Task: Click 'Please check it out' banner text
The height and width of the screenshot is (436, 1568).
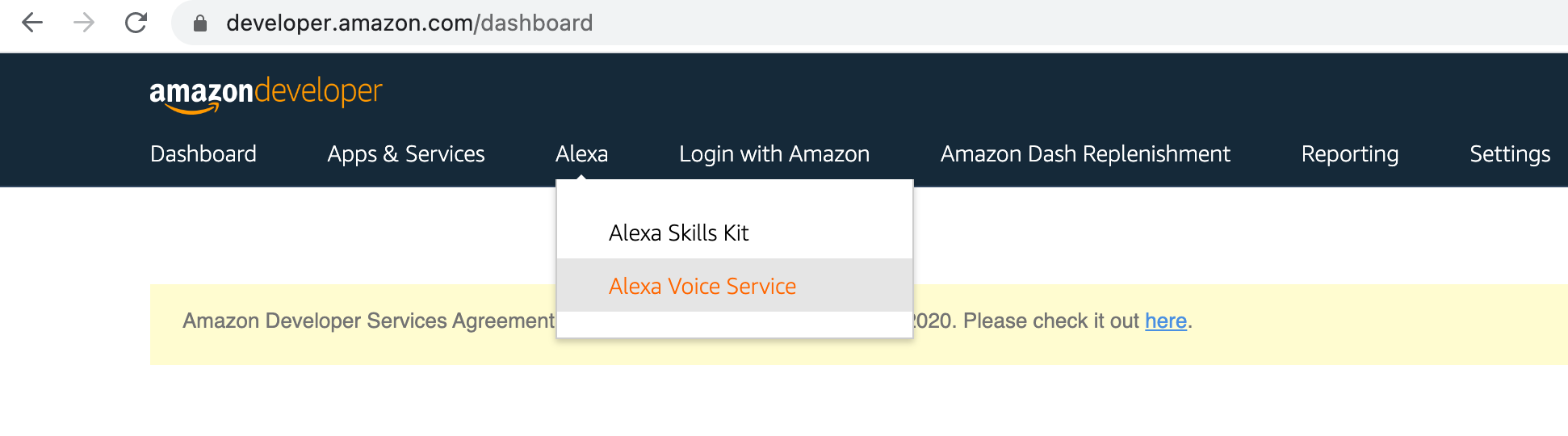Action: point(1050,321)
